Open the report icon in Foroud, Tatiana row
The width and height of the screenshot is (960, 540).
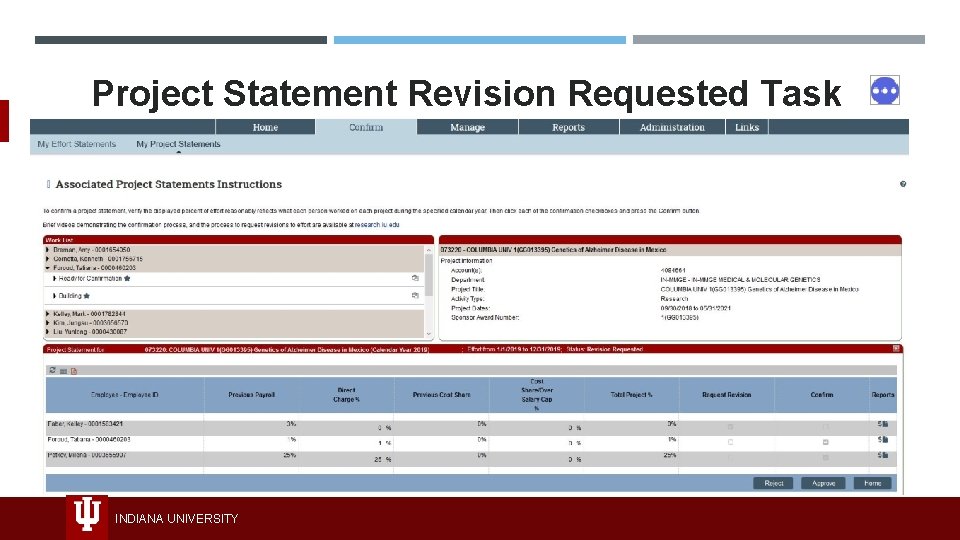click(x=883, y=440)
